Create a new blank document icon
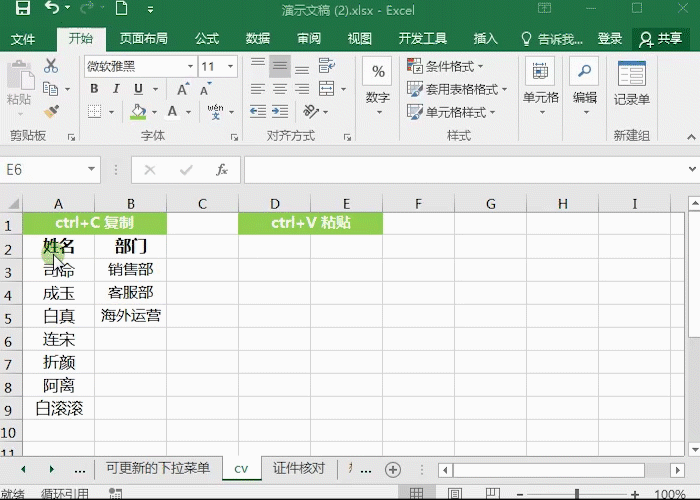Screen dimensions: 700x500 121,8
